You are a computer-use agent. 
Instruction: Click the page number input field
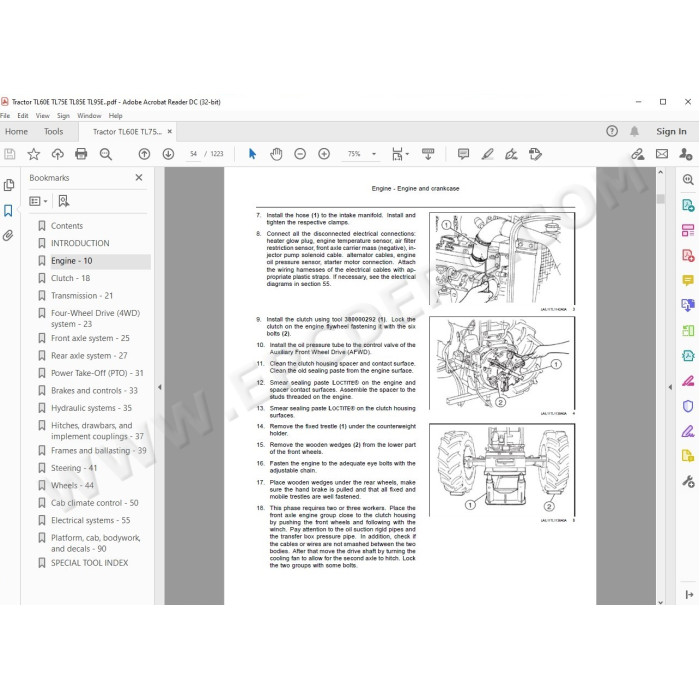[193, 154]
